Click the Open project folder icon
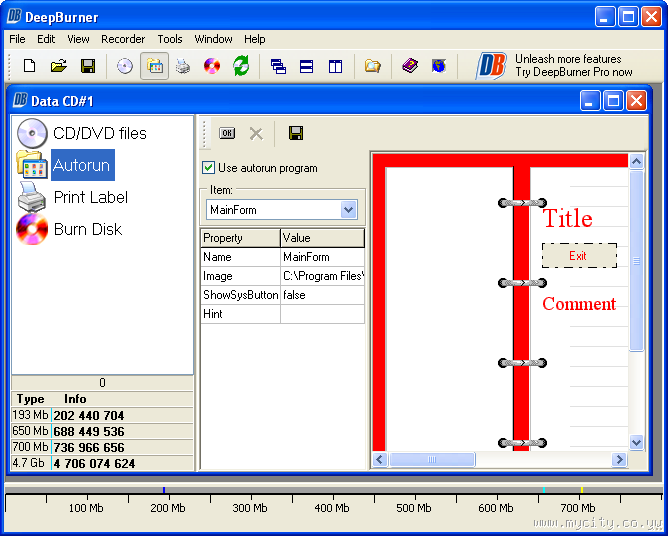Viewport: 668px width, 536px height. [58, 66]
